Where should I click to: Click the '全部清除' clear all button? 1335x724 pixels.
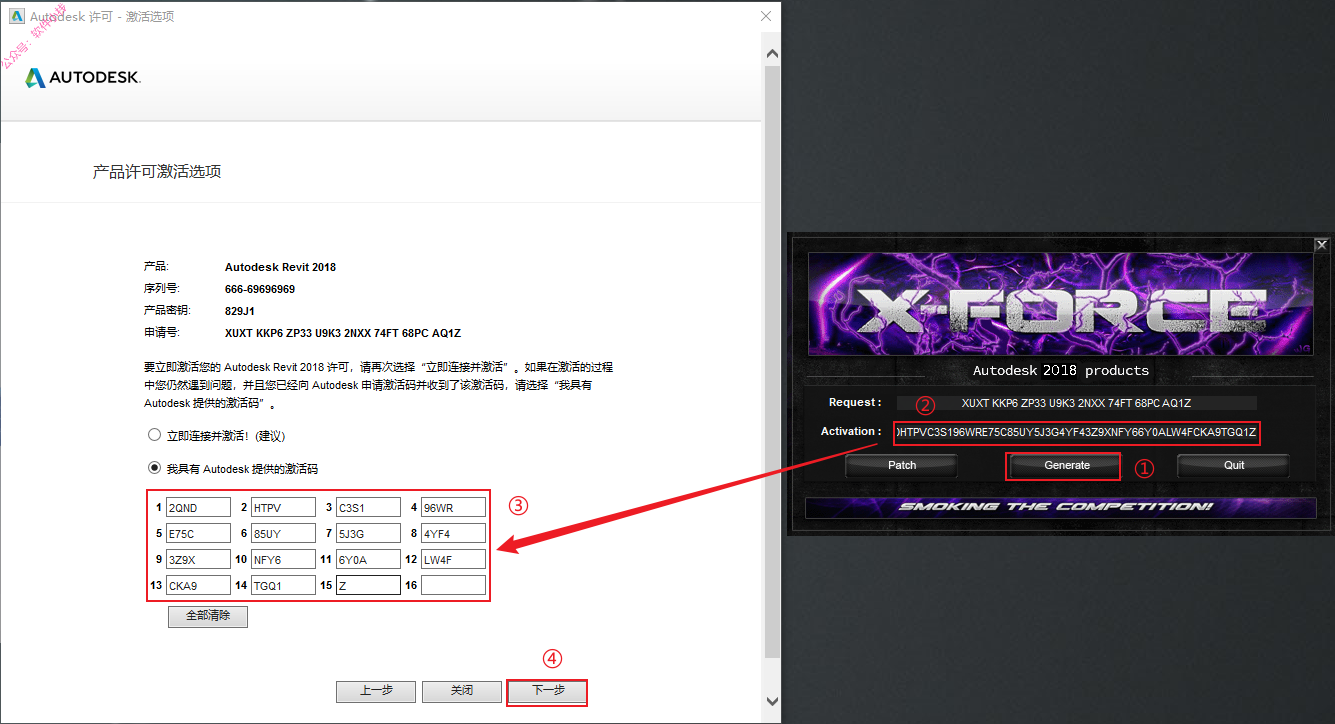pos(208,616)
